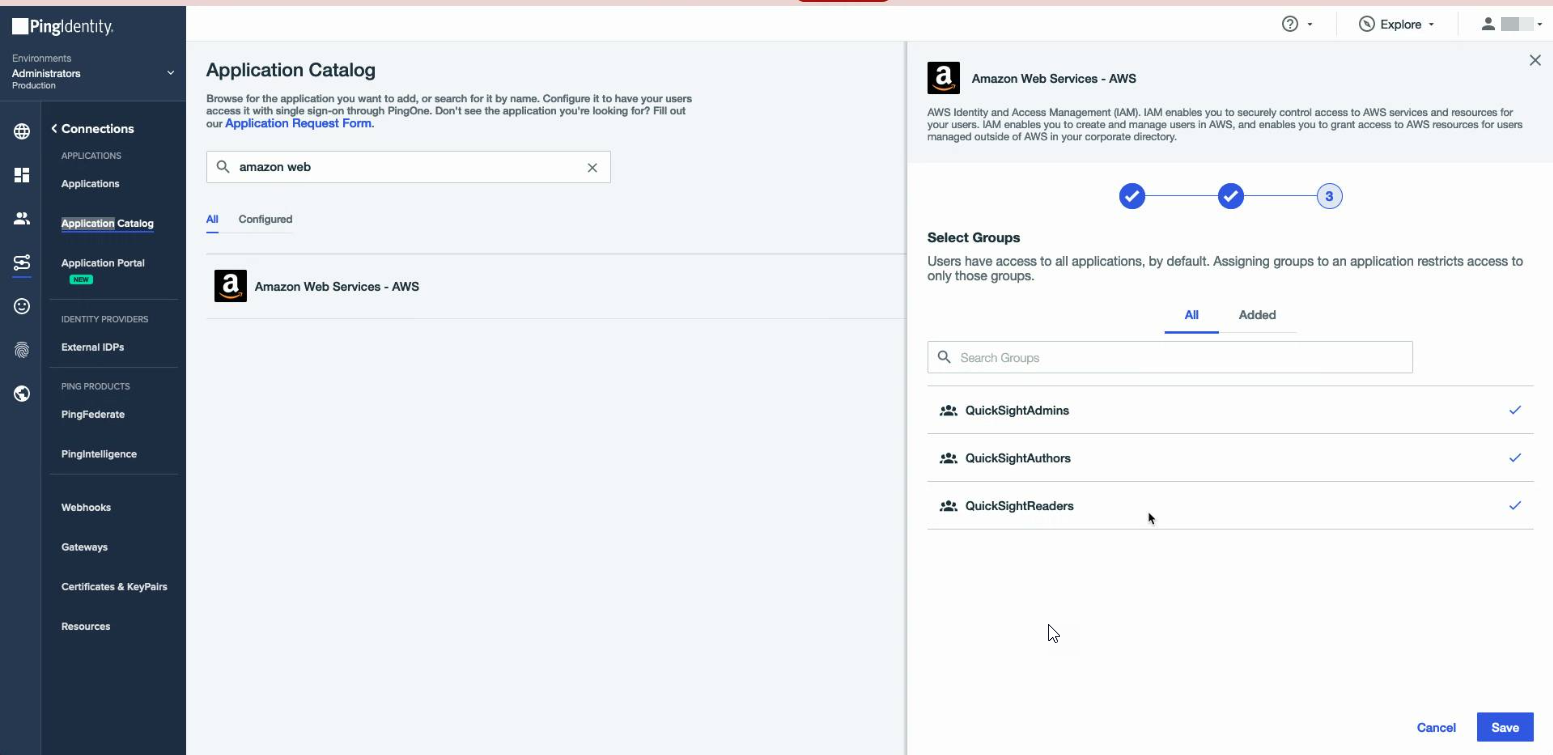Click the bottom globe icon in the rail

tap(21, 394)
